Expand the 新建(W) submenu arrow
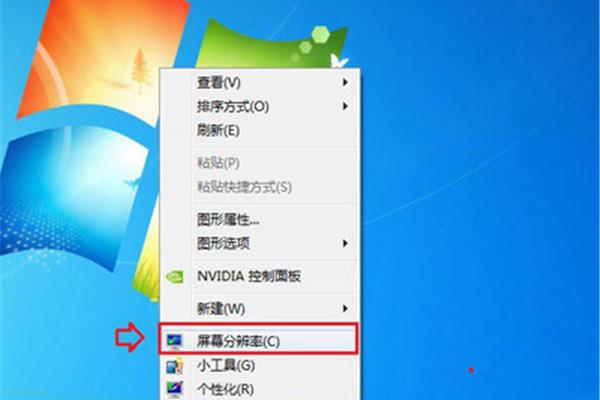600x400 pixels. 345,308
